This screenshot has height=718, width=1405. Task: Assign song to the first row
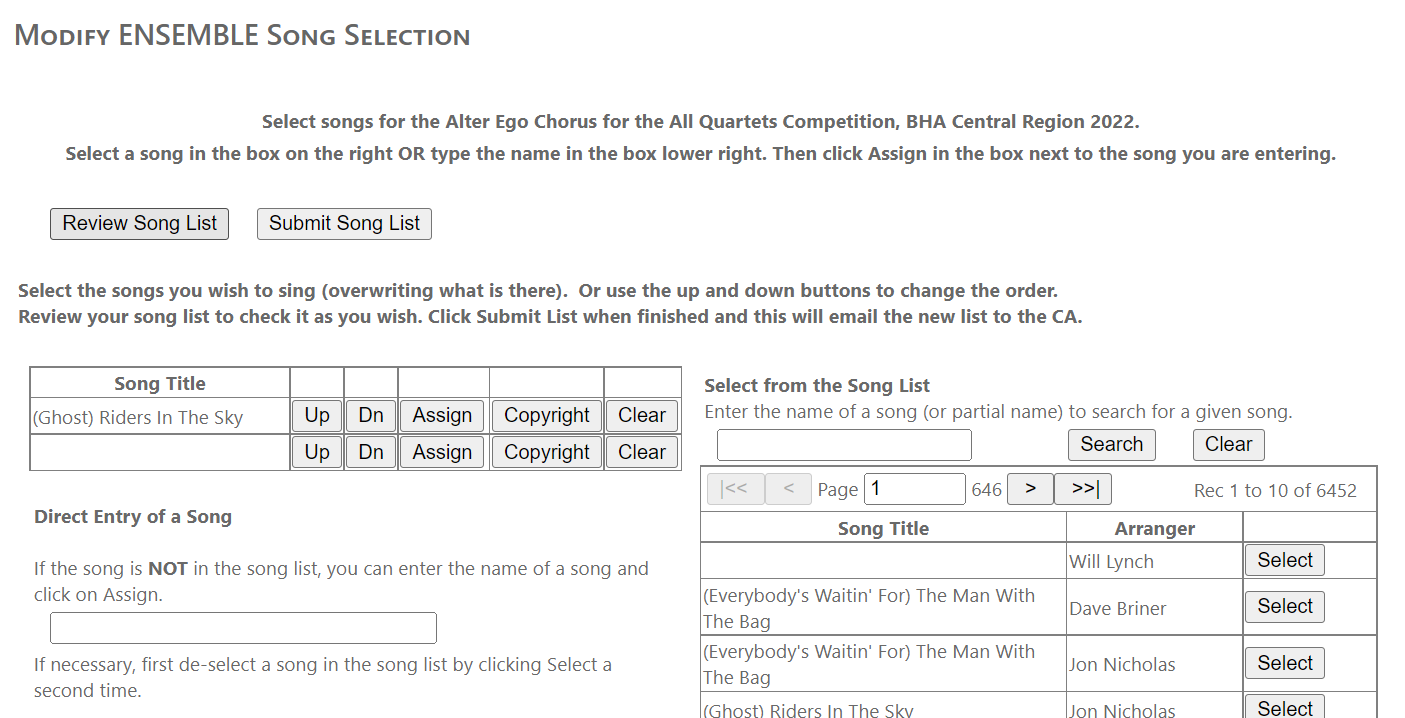(442, 416)
